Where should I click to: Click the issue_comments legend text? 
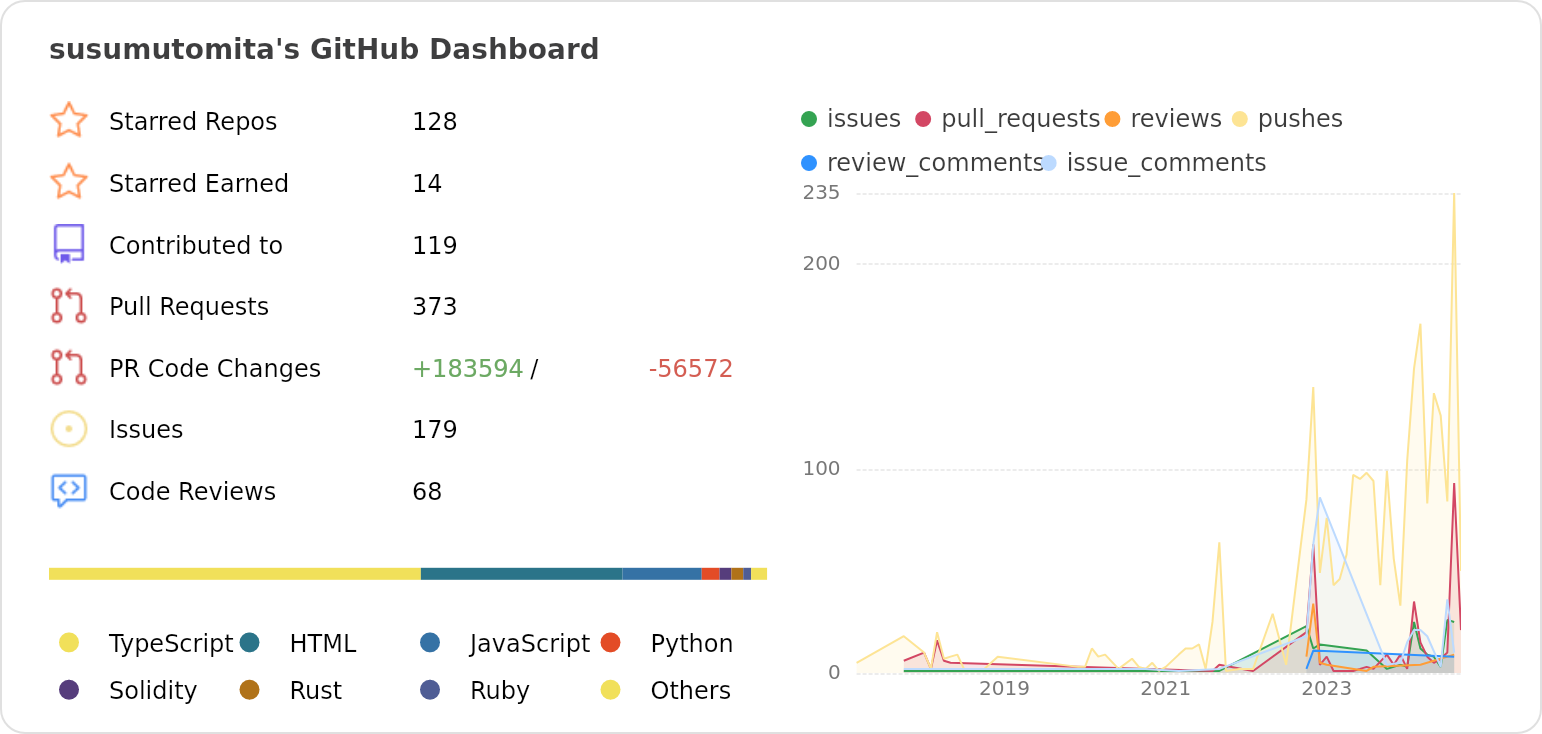1167,163
